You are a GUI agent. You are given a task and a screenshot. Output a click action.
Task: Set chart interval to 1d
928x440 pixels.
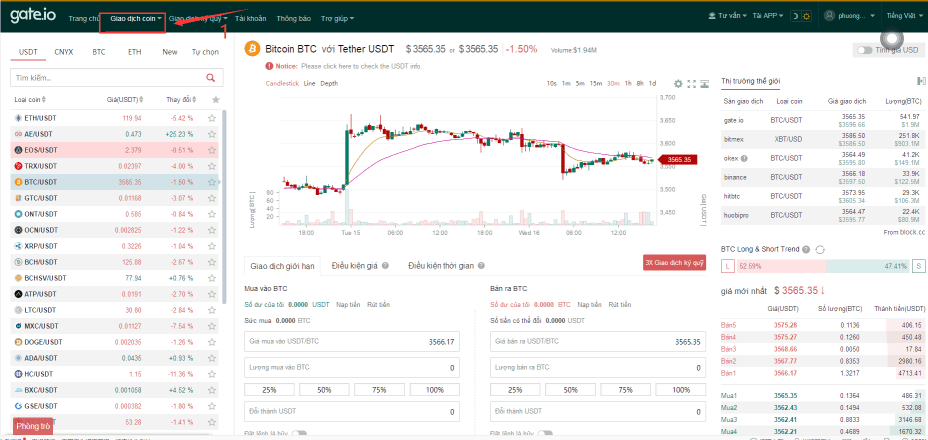point(652,83)
